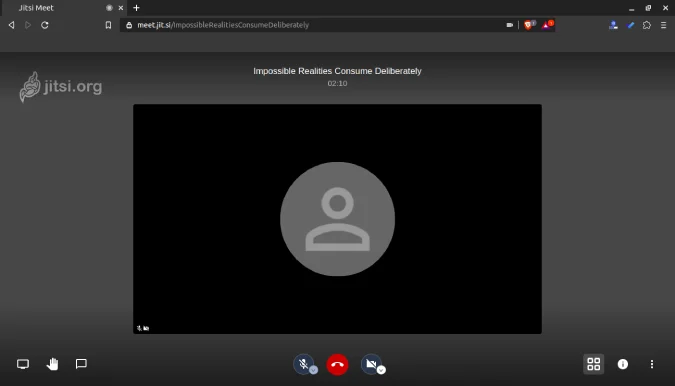Close the Jitsi Meet tab

click(x=121, y=8)
